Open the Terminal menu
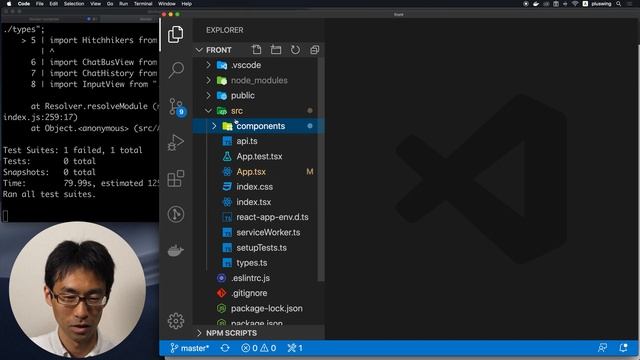The height and width of the screenshot is (360, 640). (143, 4)
